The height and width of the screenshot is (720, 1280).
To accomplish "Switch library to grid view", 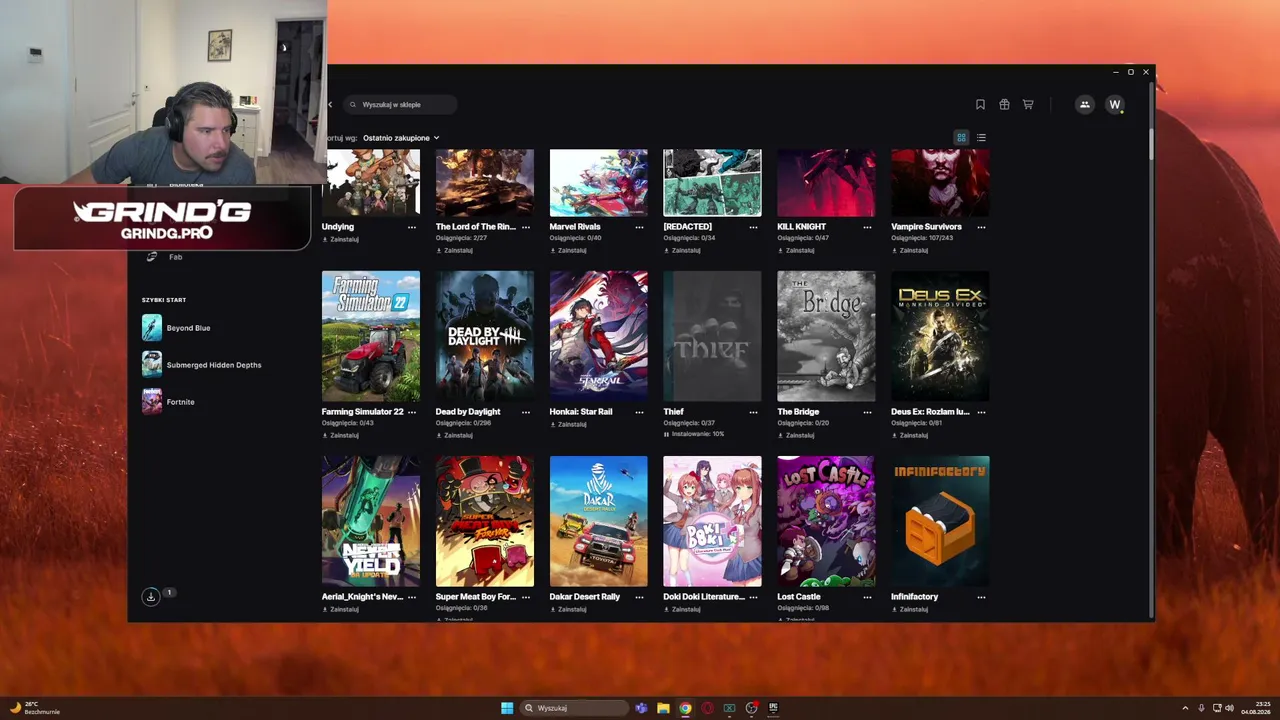I will pyautogui.click(x=962, y=138).
